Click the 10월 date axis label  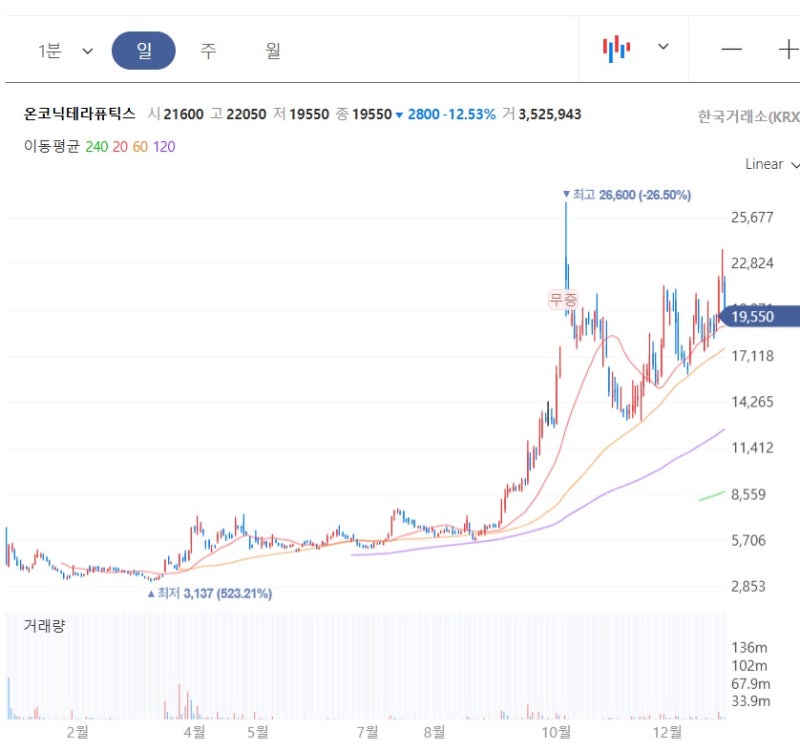click(556, 733)
